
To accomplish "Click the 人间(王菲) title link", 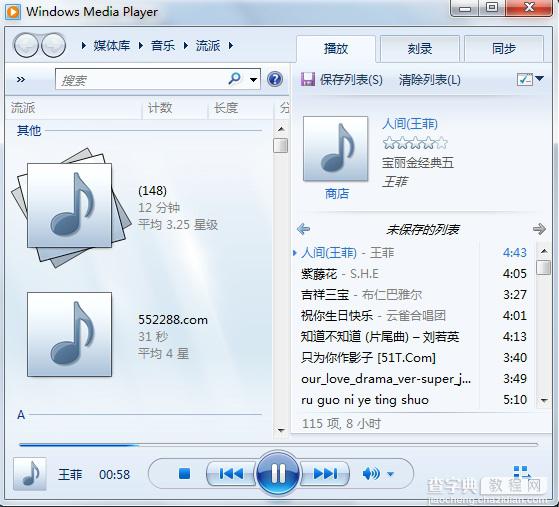I will point(410,124).
